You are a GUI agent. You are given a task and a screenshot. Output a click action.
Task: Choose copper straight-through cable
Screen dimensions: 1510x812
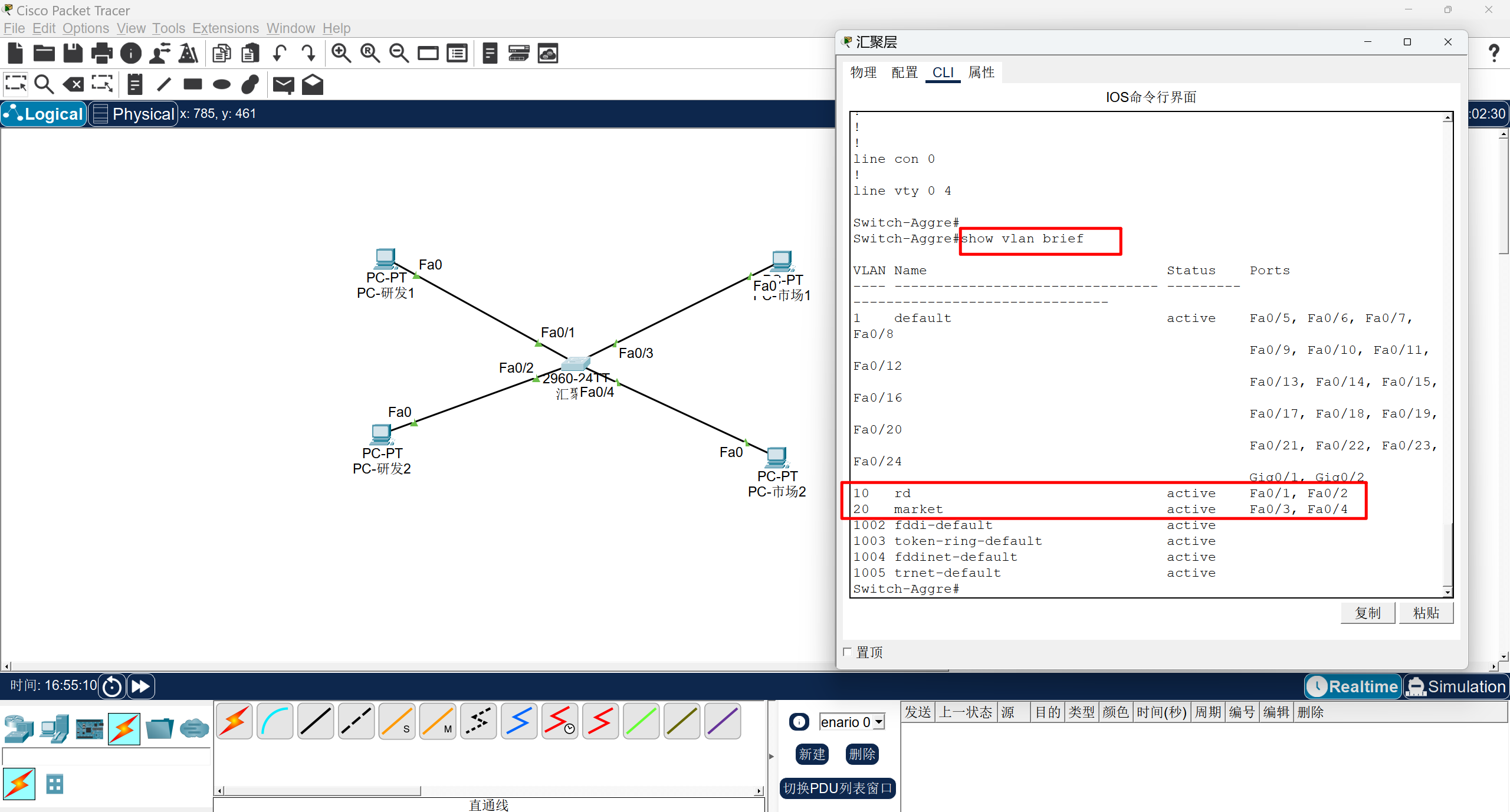point(316,721)
